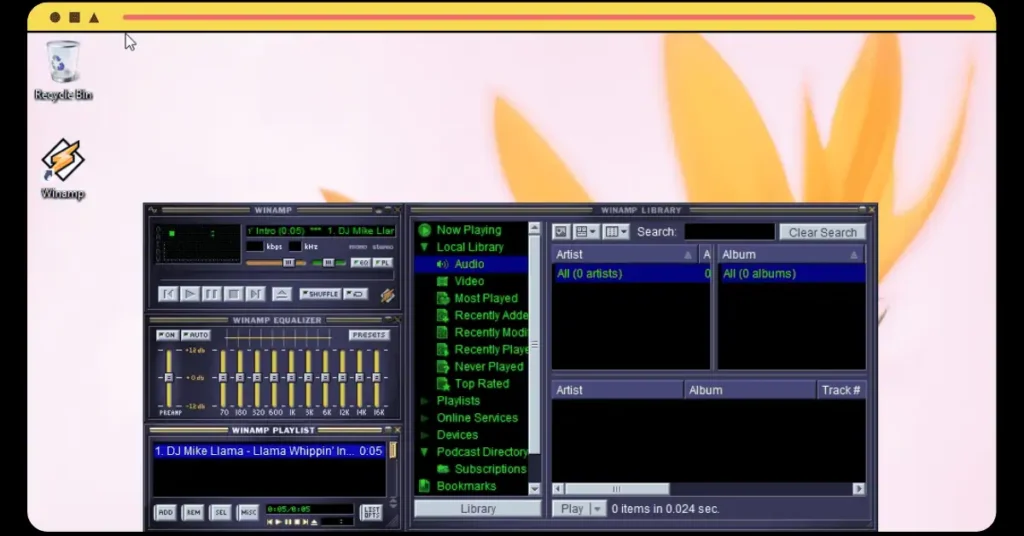The width and height of the screenshot is (1024, 536).
Task: Click mini Eject button in playlist window
Action: pyautogui.click(x=314, y=522)
